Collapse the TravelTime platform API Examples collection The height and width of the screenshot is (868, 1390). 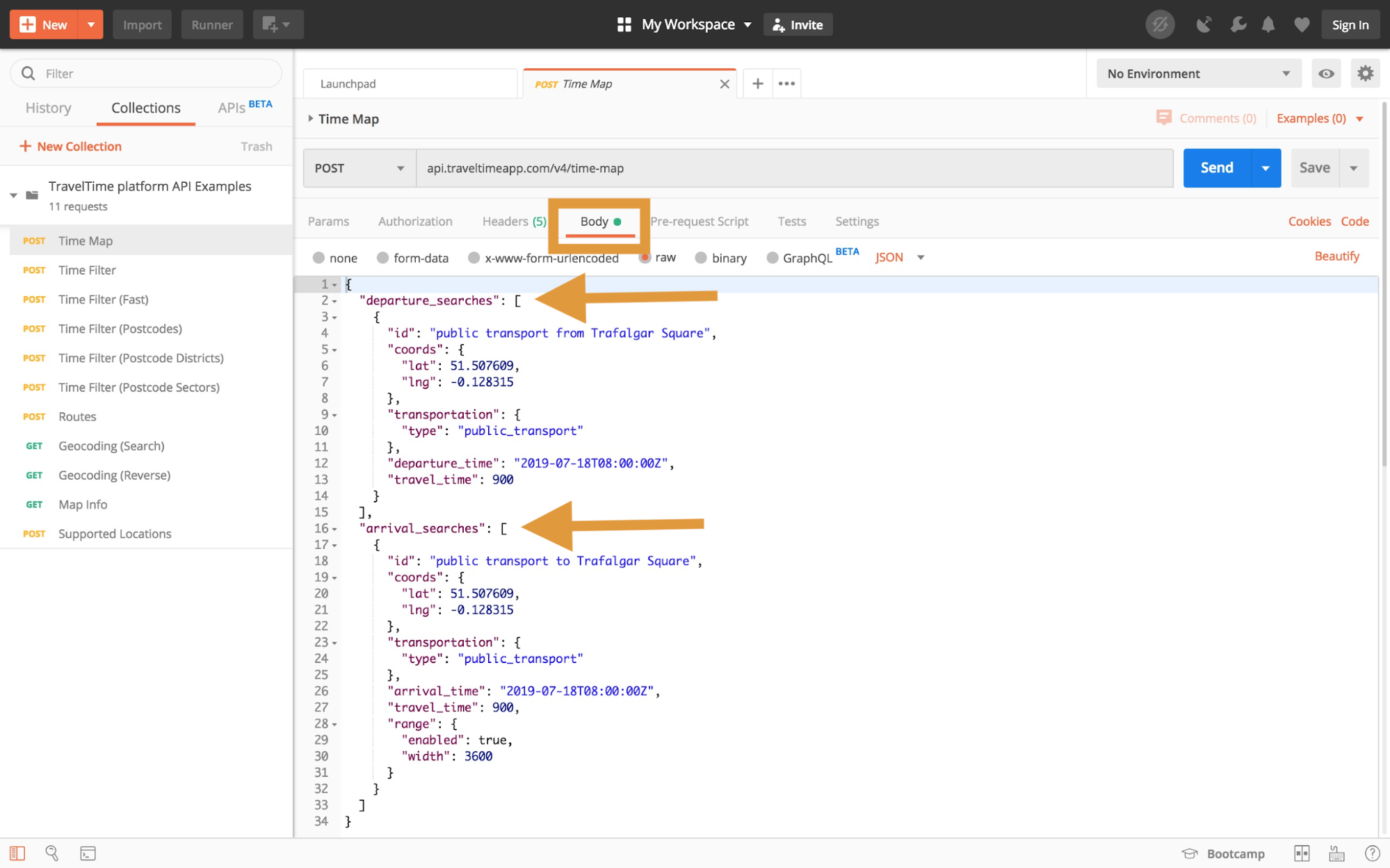pos(13,195)
